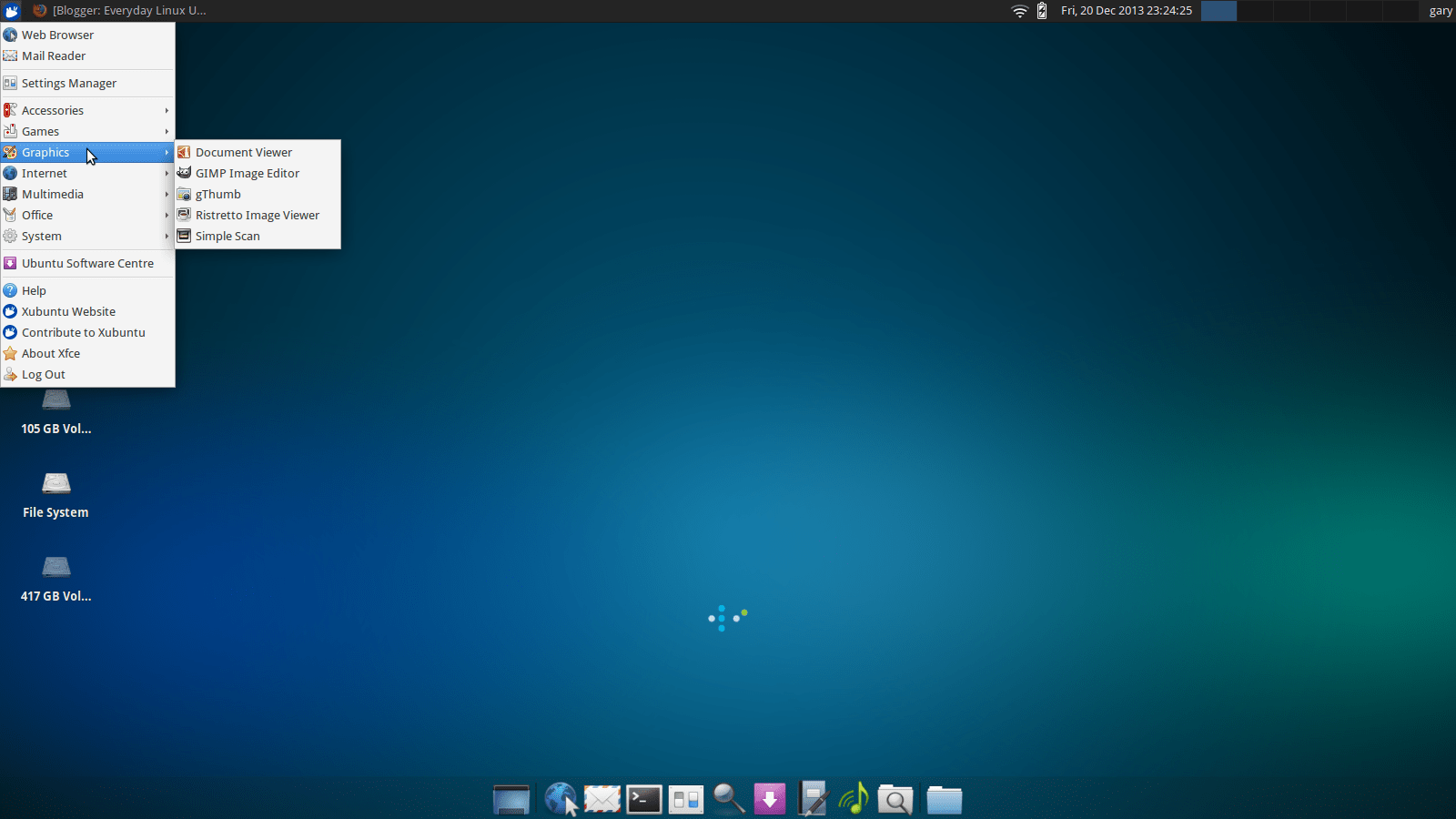The image size is (1456, 819).
Task: Open the Settings Manager from the dock
Action: (685, 799)
